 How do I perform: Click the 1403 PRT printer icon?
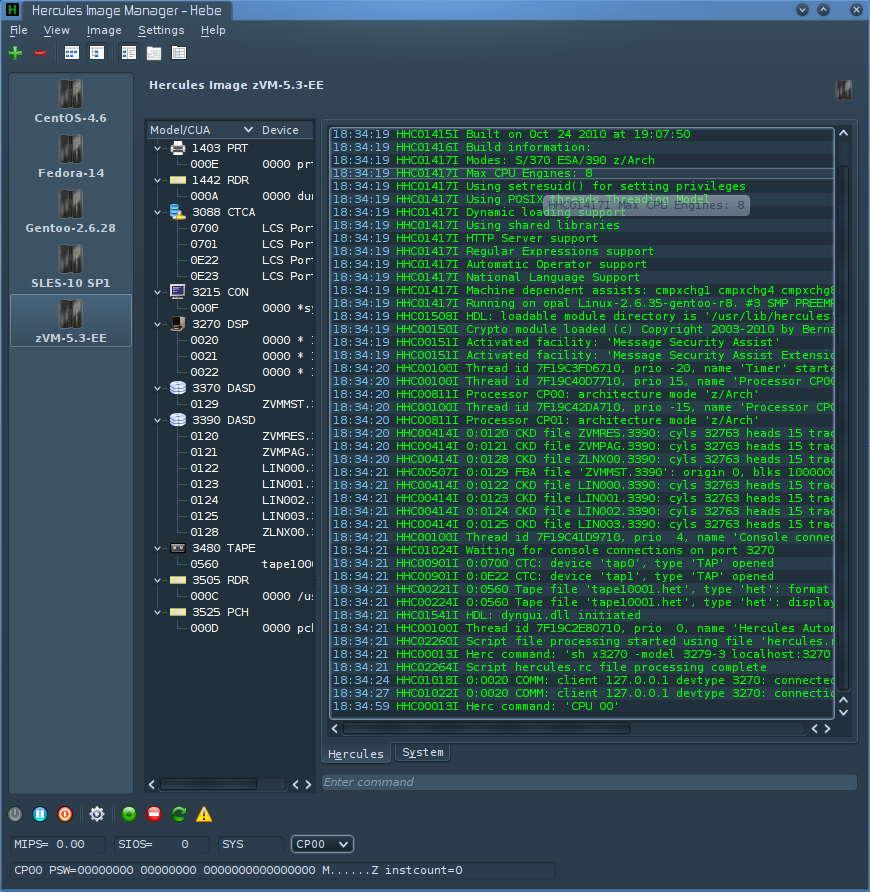tap(178, 148)
